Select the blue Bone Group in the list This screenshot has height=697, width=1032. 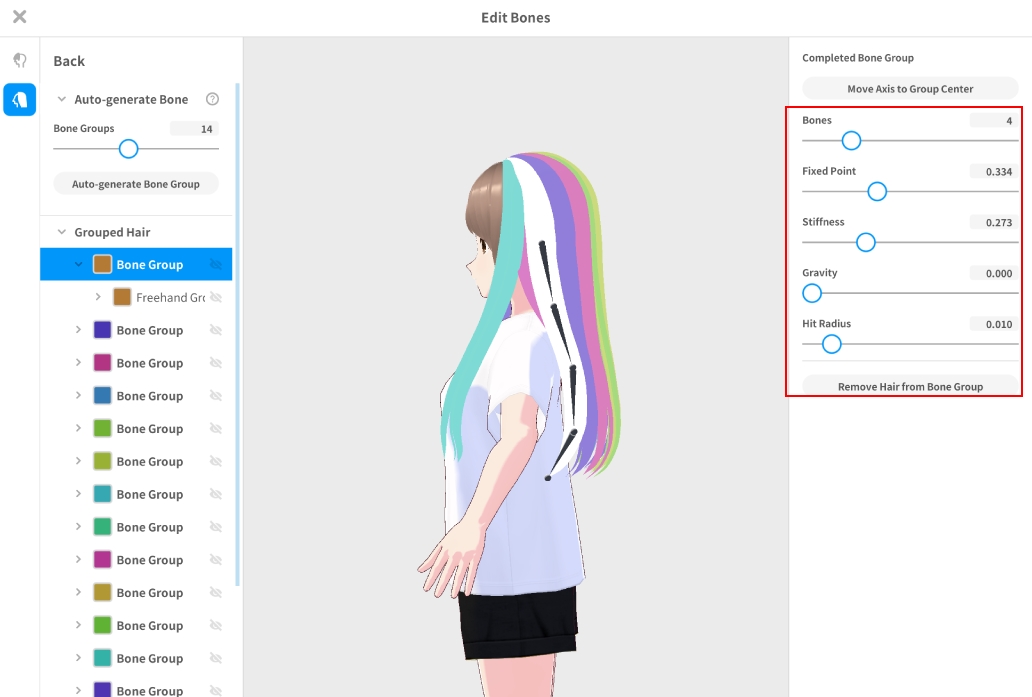coord(149,396)
